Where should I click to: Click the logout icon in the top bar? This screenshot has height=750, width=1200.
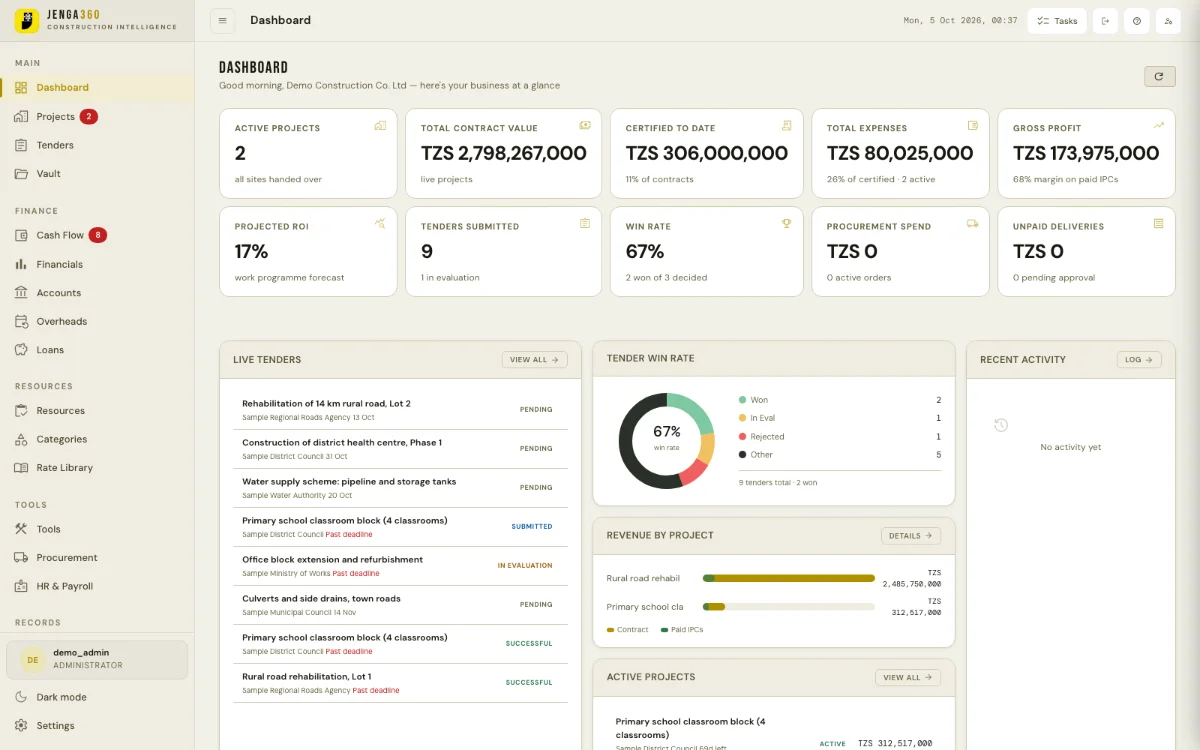pyautogui.click(x=1105, y=20)
